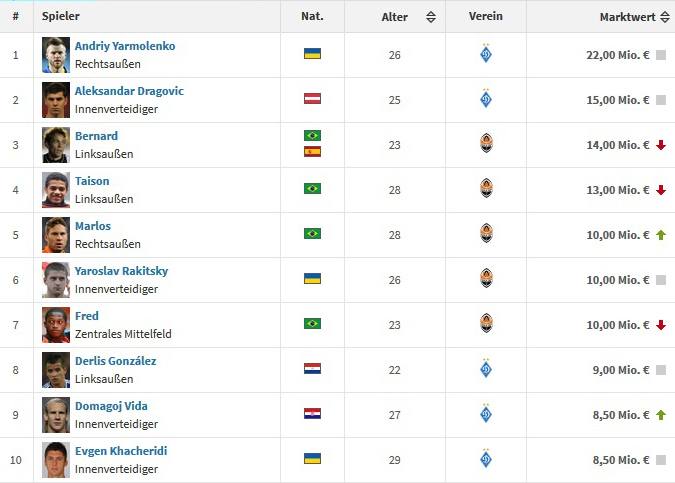Click the Brazil flag in Taison's row
675x483 pixels.
tap(312, 188)
